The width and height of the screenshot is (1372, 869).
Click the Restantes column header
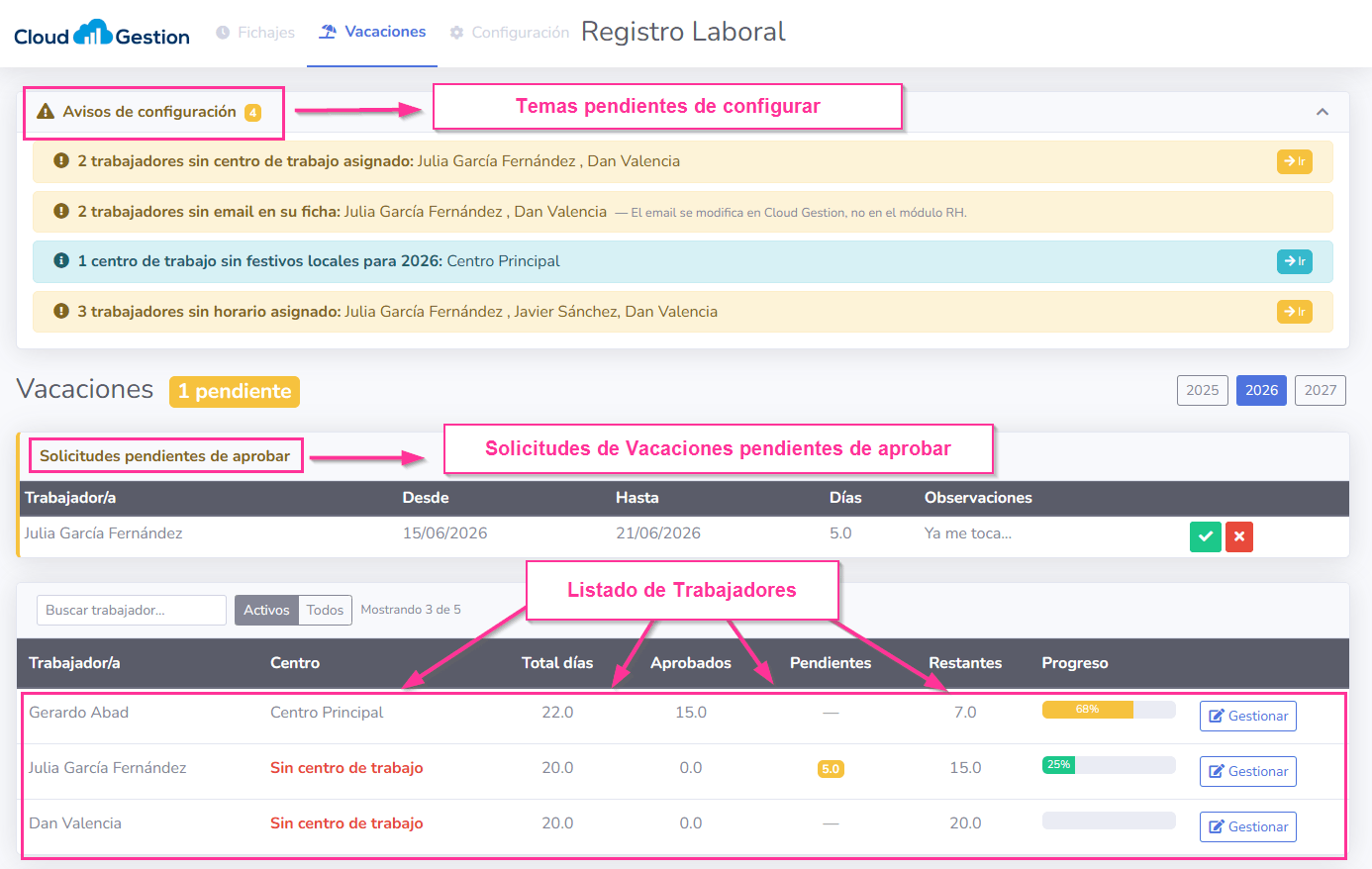[x=965, y=663]
